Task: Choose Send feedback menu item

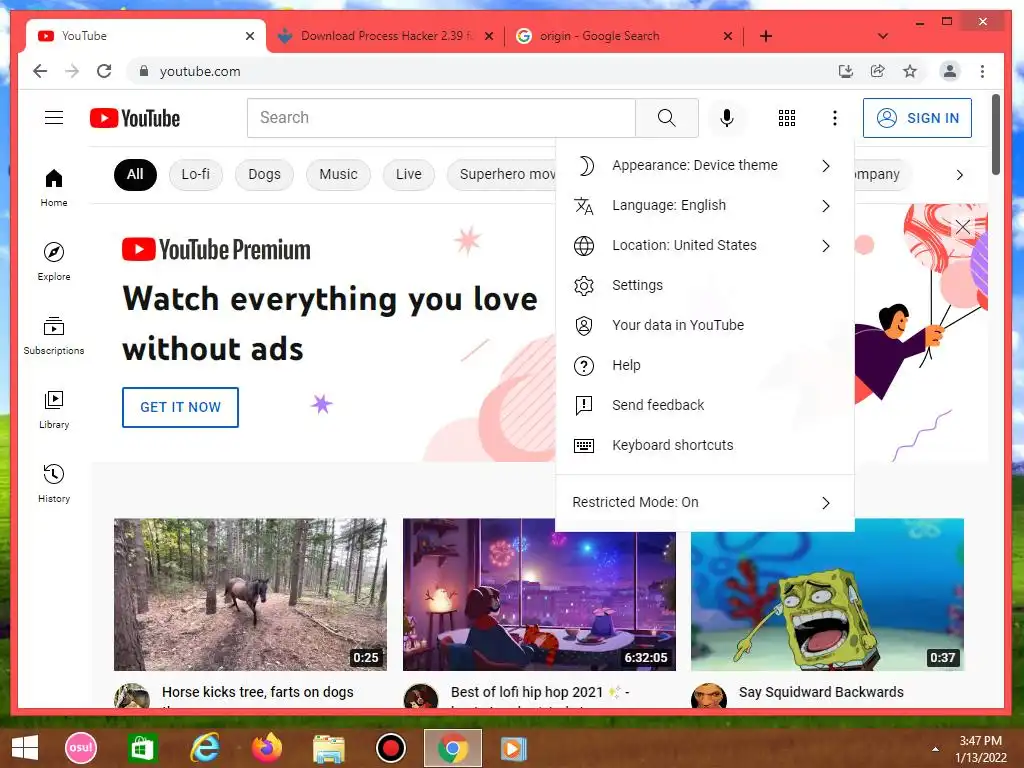Action: pos(705,405)
